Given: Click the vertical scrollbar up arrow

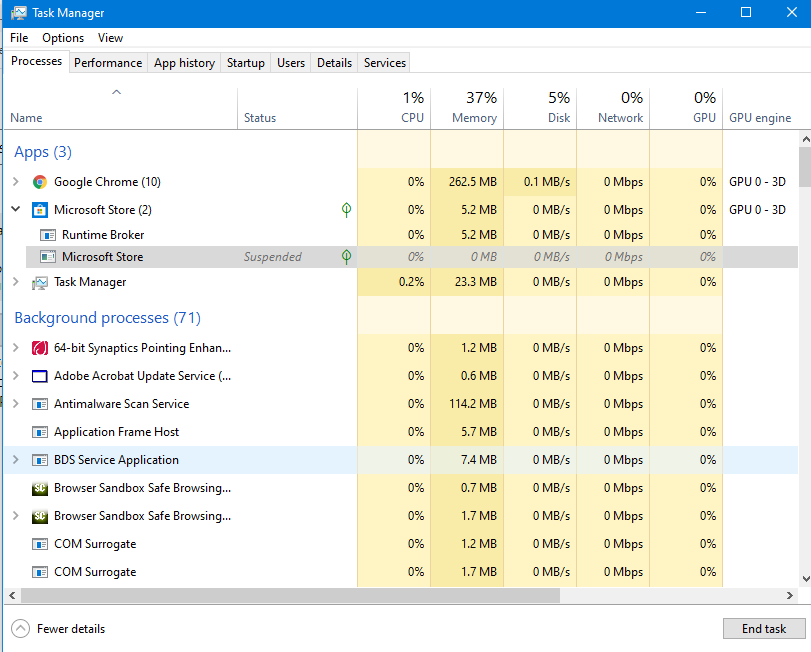Looking at the screenshot, I should (805, 139).
